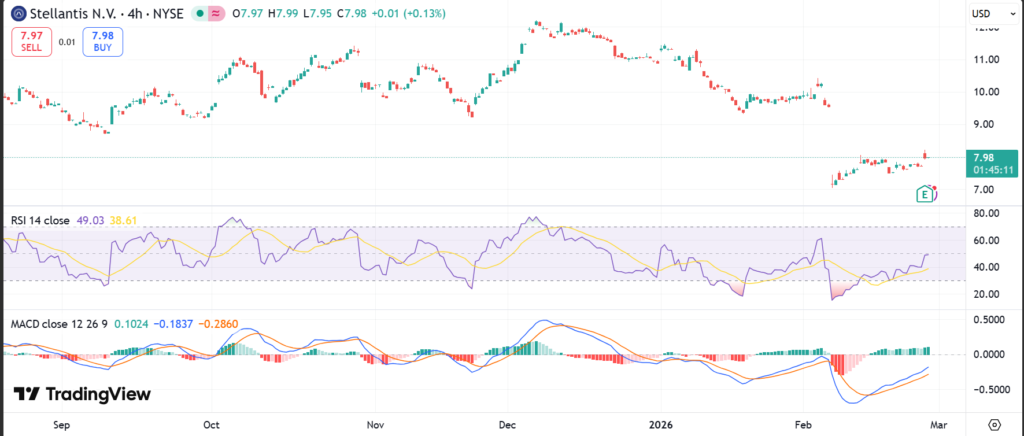Click the 7.97 SELL button
Image resolution: width=1024 pixels, height=436 pixels.
pos(31,41)
